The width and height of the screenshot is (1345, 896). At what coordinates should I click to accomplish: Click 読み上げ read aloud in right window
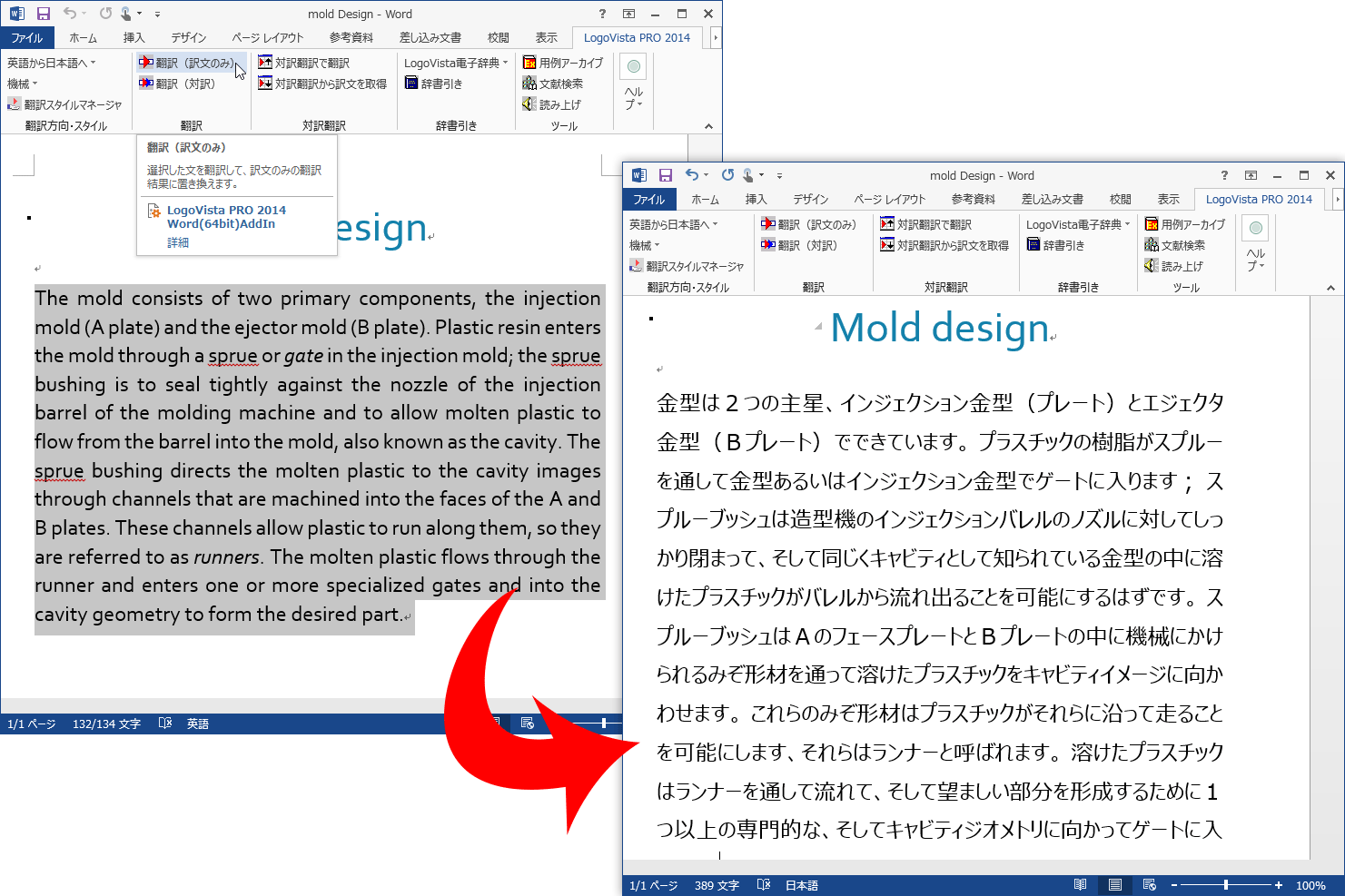point(1174,266)
